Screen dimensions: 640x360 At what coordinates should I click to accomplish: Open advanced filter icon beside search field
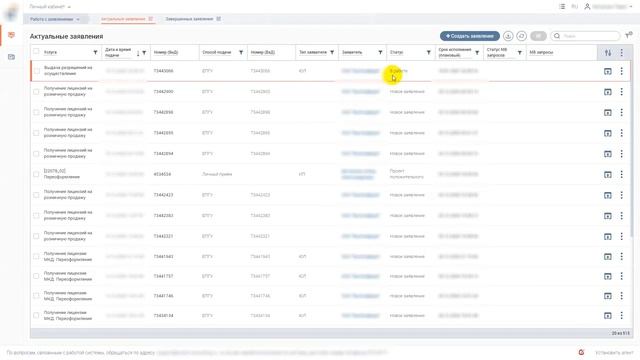click(x=629, y=36)
